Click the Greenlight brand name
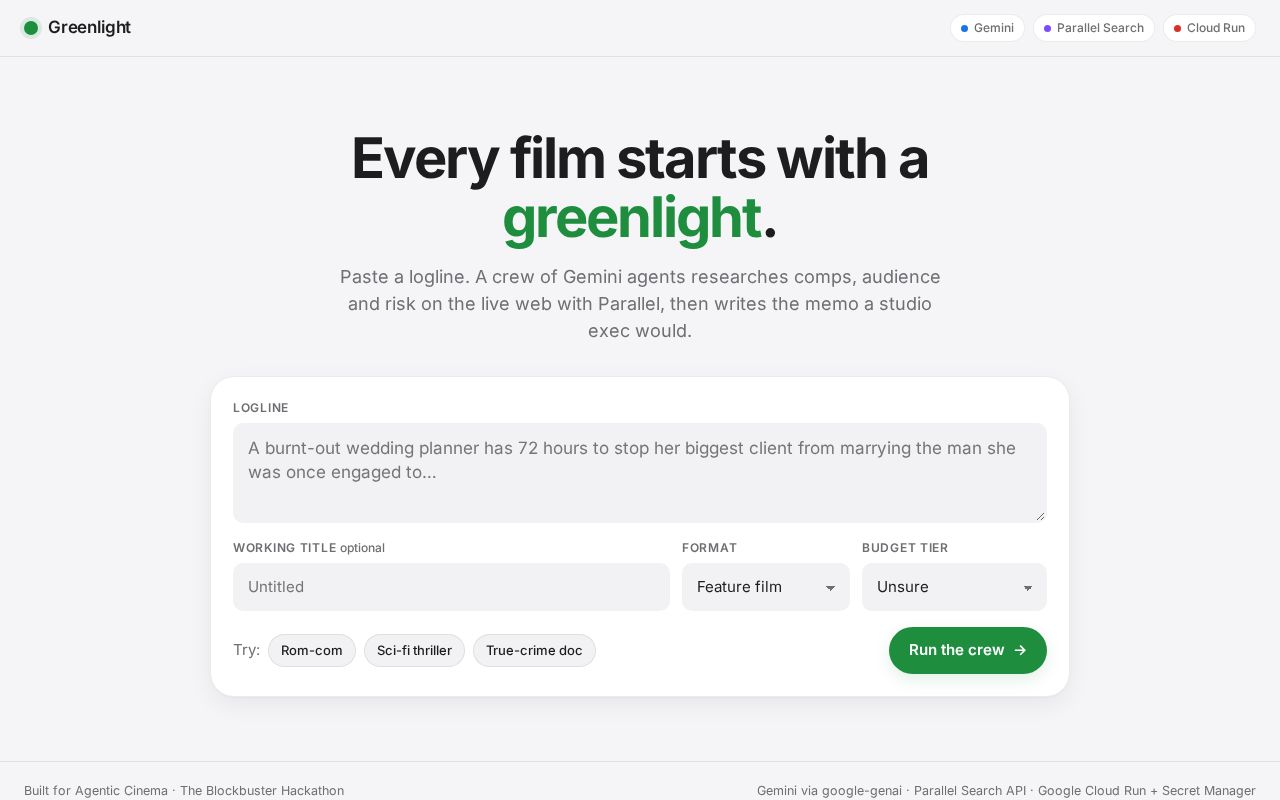Screen dimensions: 1280x800 (x=89, y=28)
